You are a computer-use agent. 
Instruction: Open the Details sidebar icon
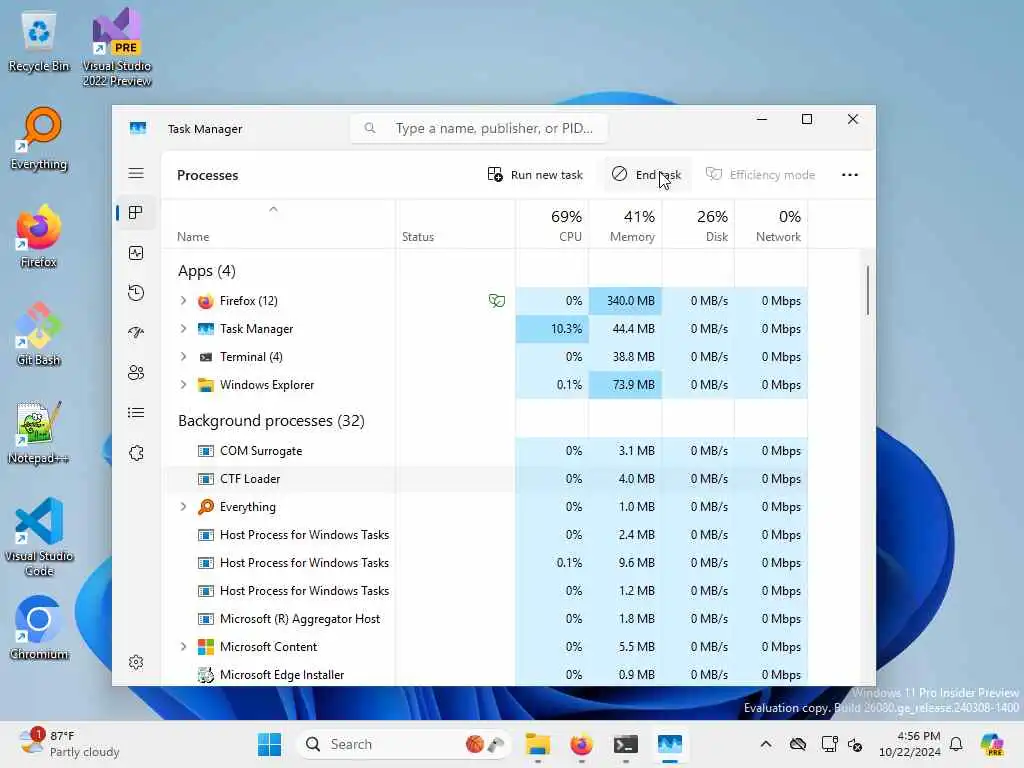pyautogui.click(x=136, y=413)
